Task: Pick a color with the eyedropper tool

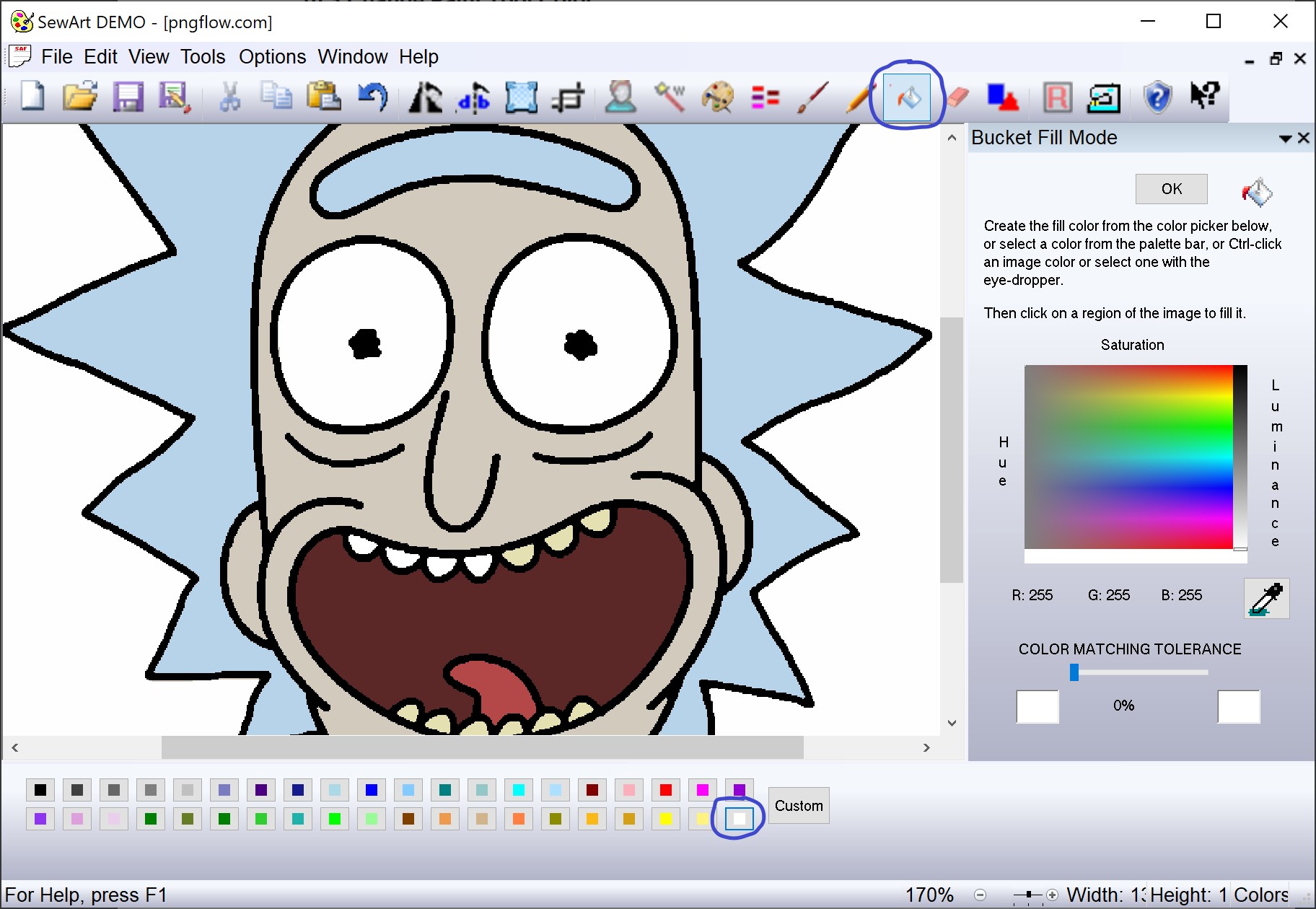Action: click(x=1267, y=598)
